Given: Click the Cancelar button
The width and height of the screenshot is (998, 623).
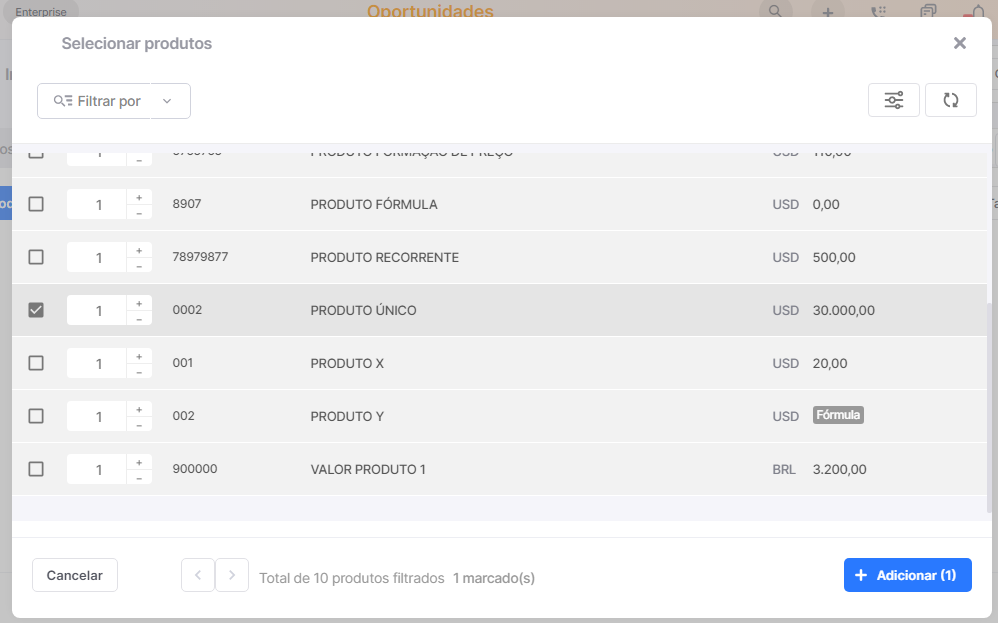Looking at the screenshot, I should coord(75,575).
